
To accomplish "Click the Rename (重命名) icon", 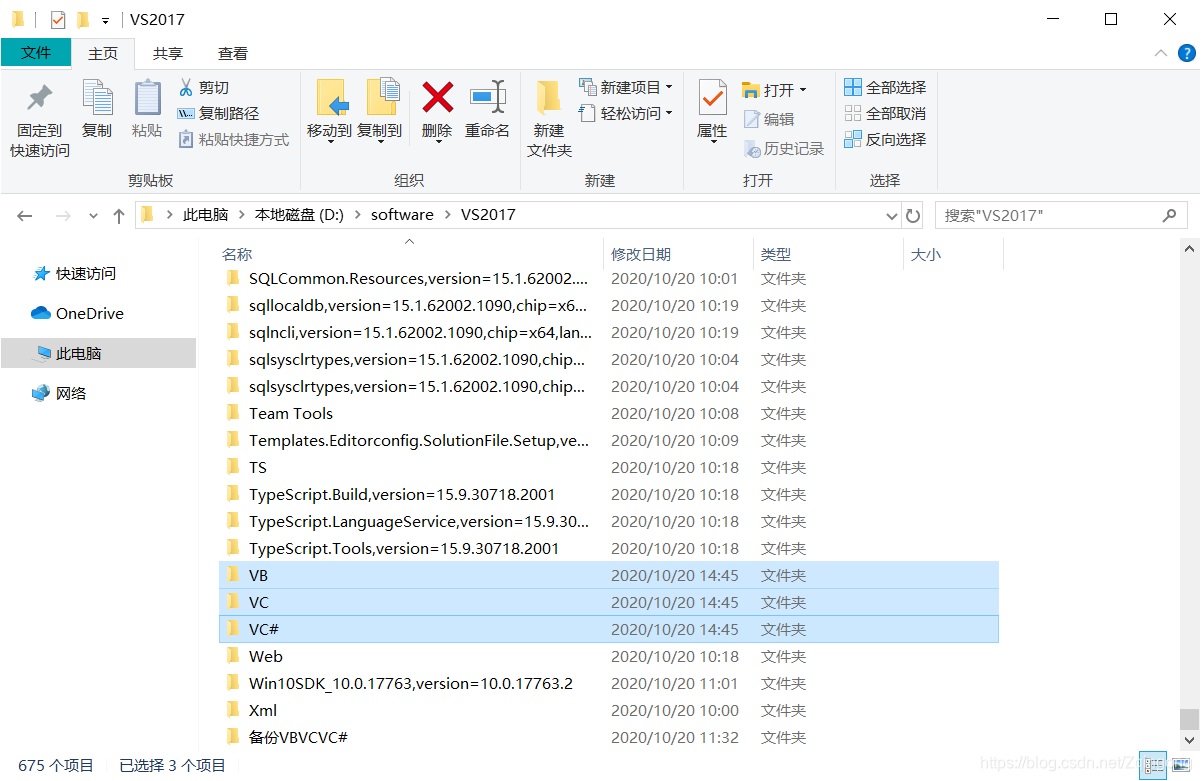I will point(488,97).
